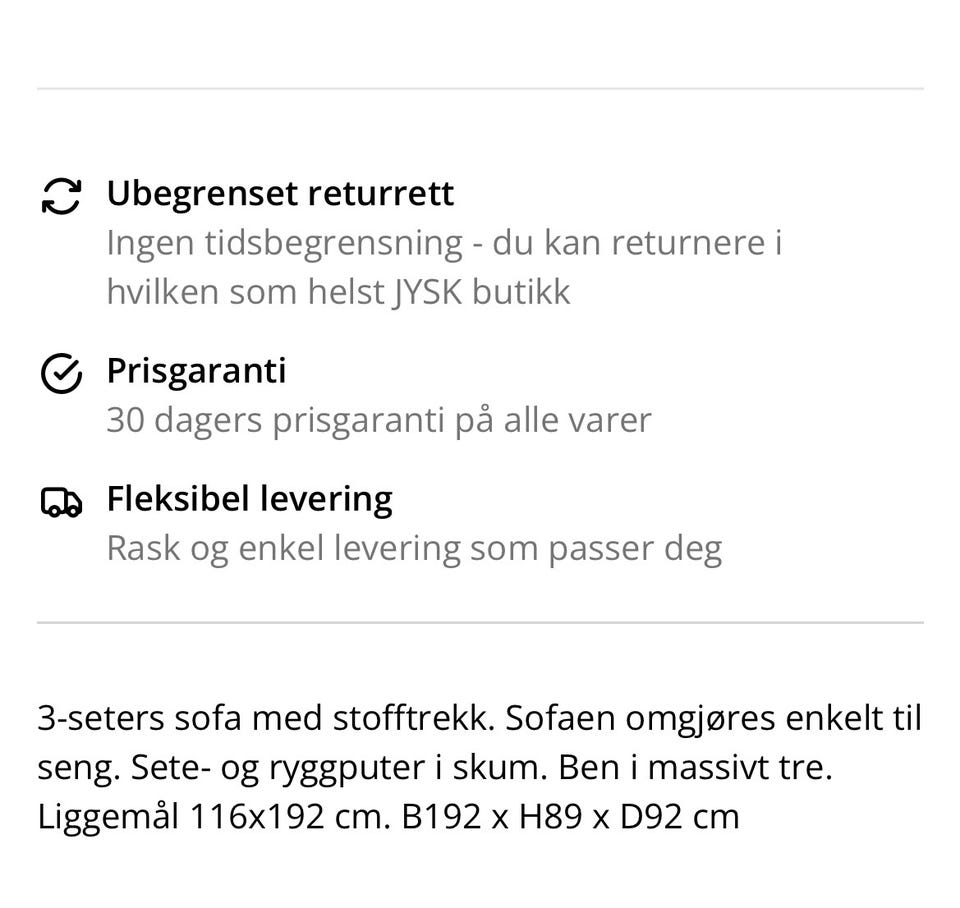Screen dimensions: 960x908
Task: Click the word 'seng' in product description
Action: 78,769
